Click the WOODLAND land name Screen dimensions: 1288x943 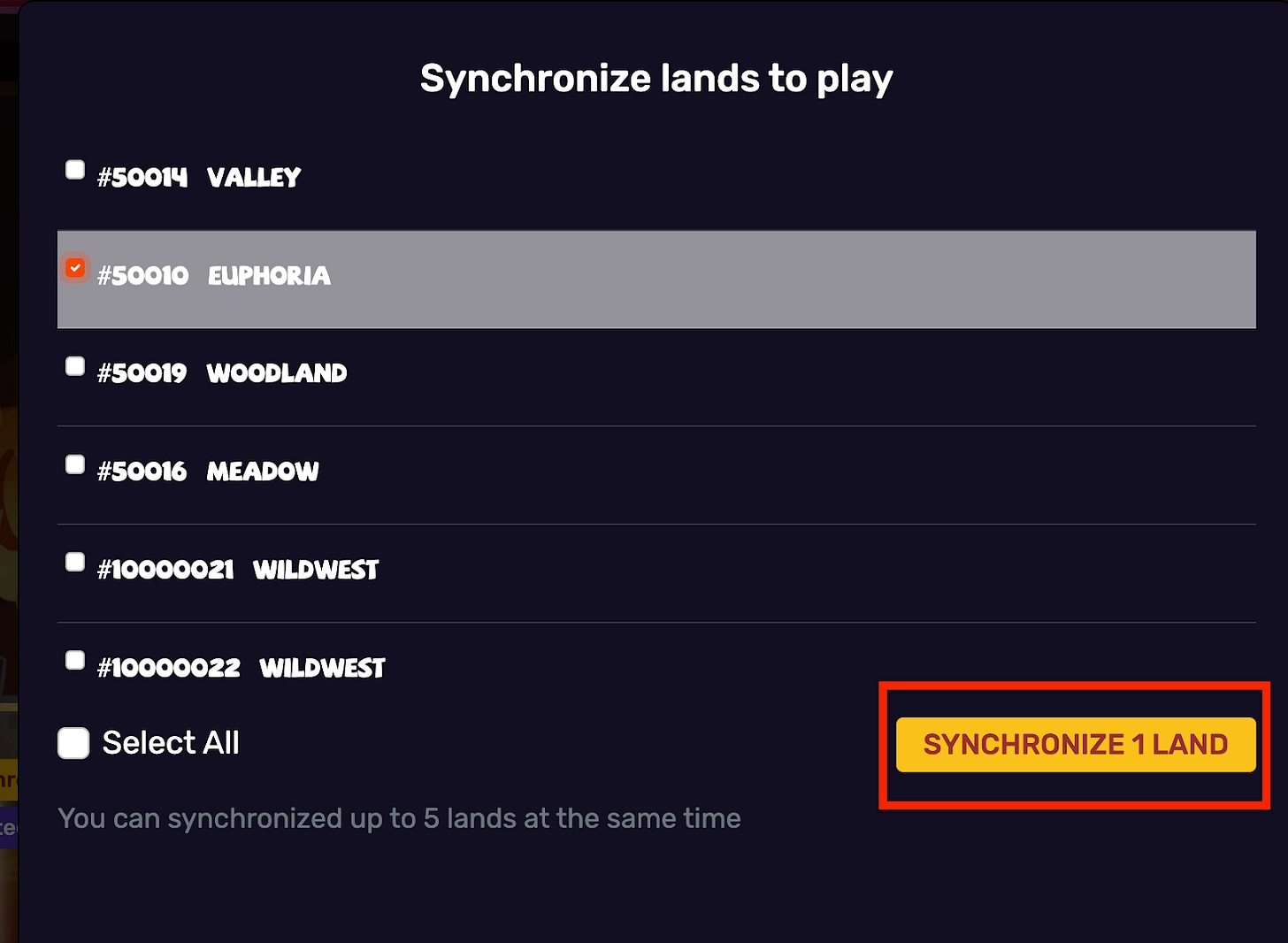(277, 373)
